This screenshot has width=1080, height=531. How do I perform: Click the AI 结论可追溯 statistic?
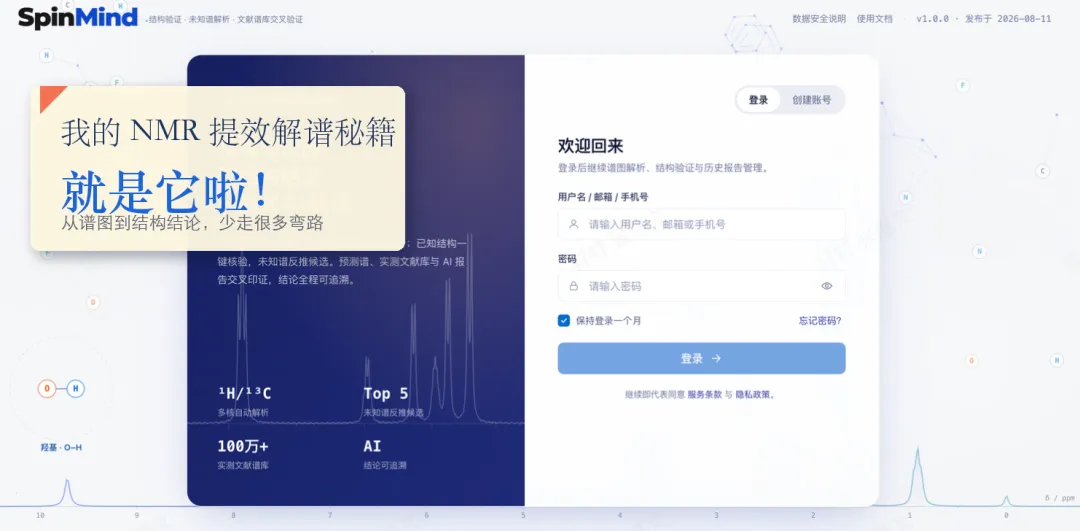[385, 455]
